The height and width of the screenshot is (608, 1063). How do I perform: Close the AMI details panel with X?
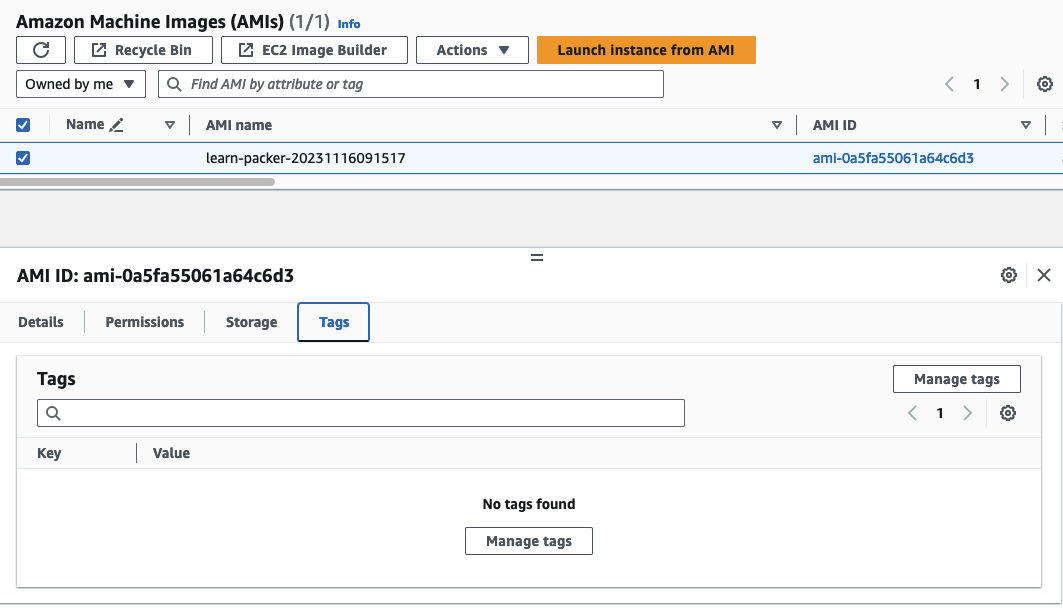coord(1044,275)
